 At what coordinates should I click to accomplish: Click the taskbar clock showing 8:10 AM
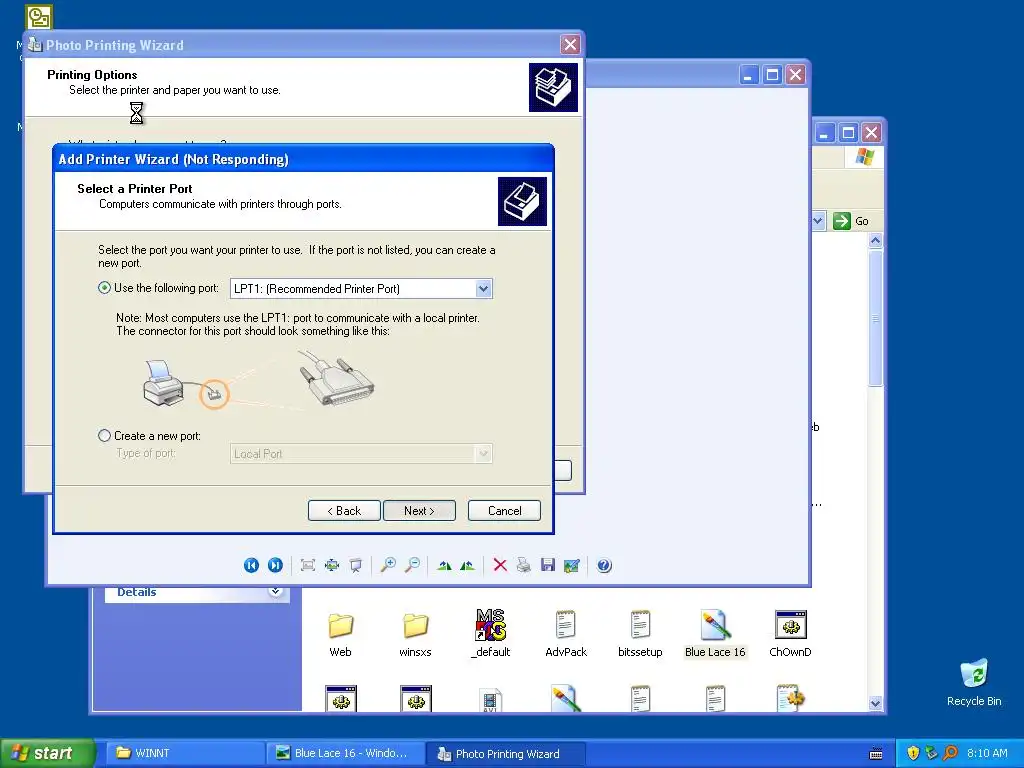[987, 753]
